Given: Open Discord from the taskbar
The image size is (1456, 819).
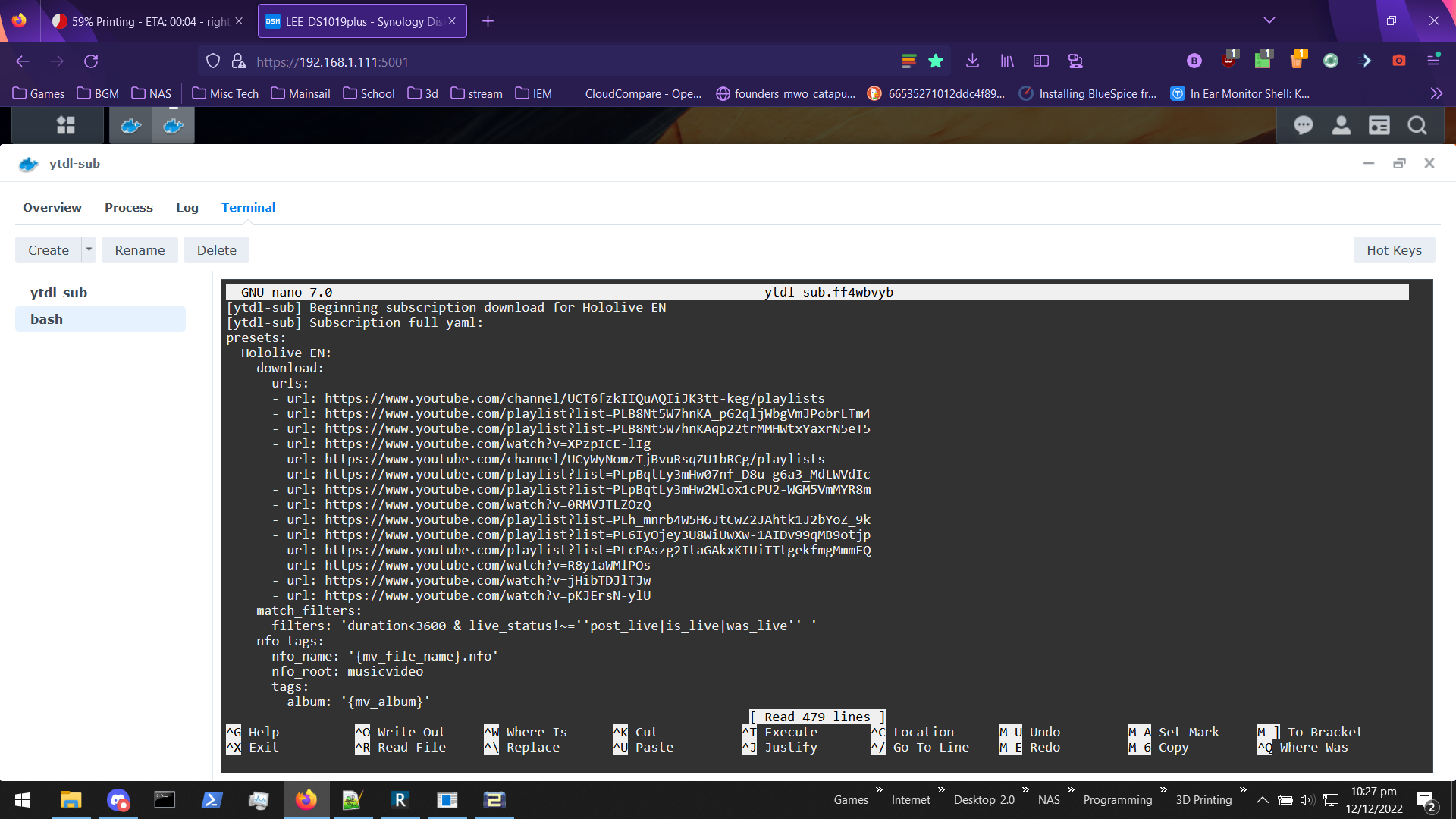Looking at the screenshot, I should click(118, 800).
